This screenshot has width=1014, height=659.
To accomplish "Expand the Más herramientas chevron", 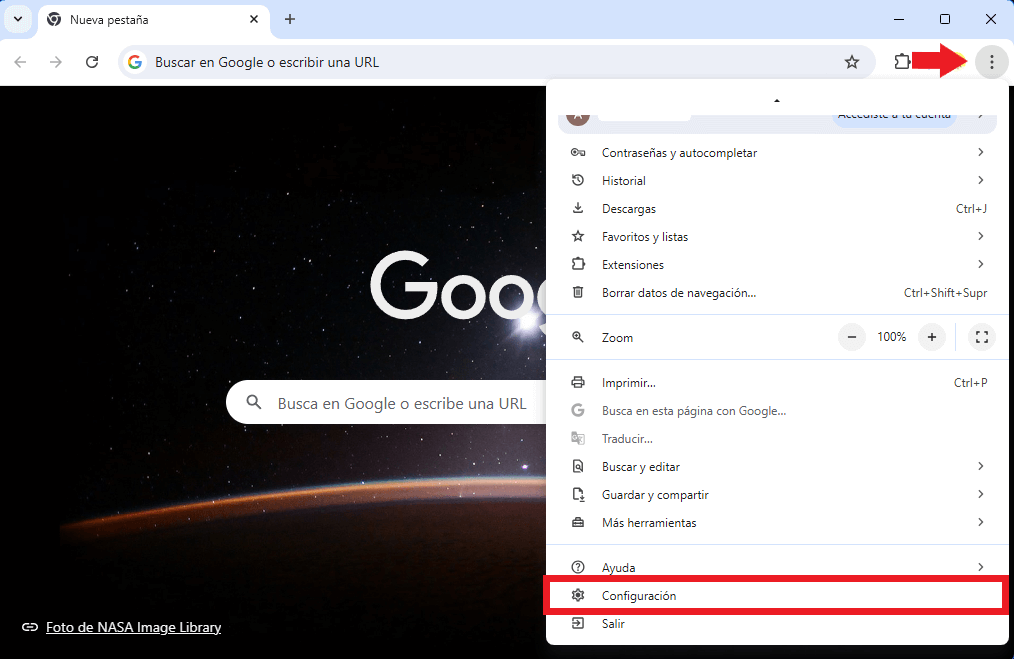I will click(980, 522).
